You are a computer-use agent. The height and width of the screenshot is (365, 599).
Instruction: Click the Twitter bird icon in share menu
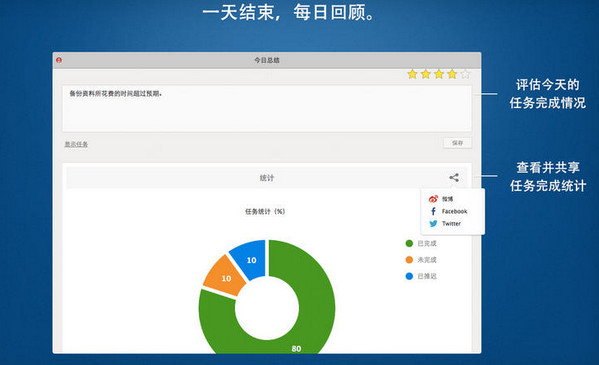pyautogui.click(x=433, y=224)
